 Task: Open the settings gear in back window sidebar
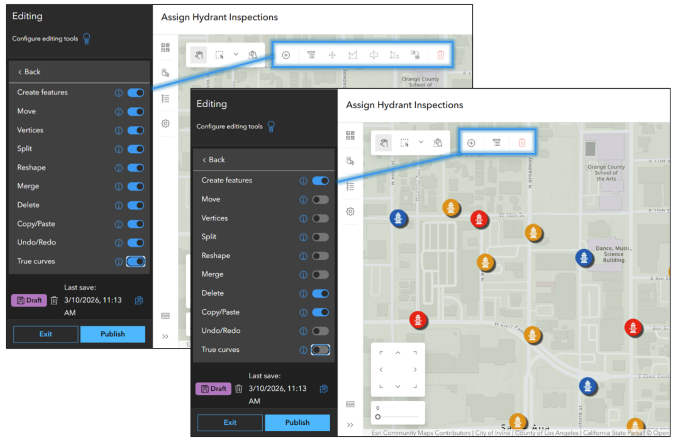[165, 124]
